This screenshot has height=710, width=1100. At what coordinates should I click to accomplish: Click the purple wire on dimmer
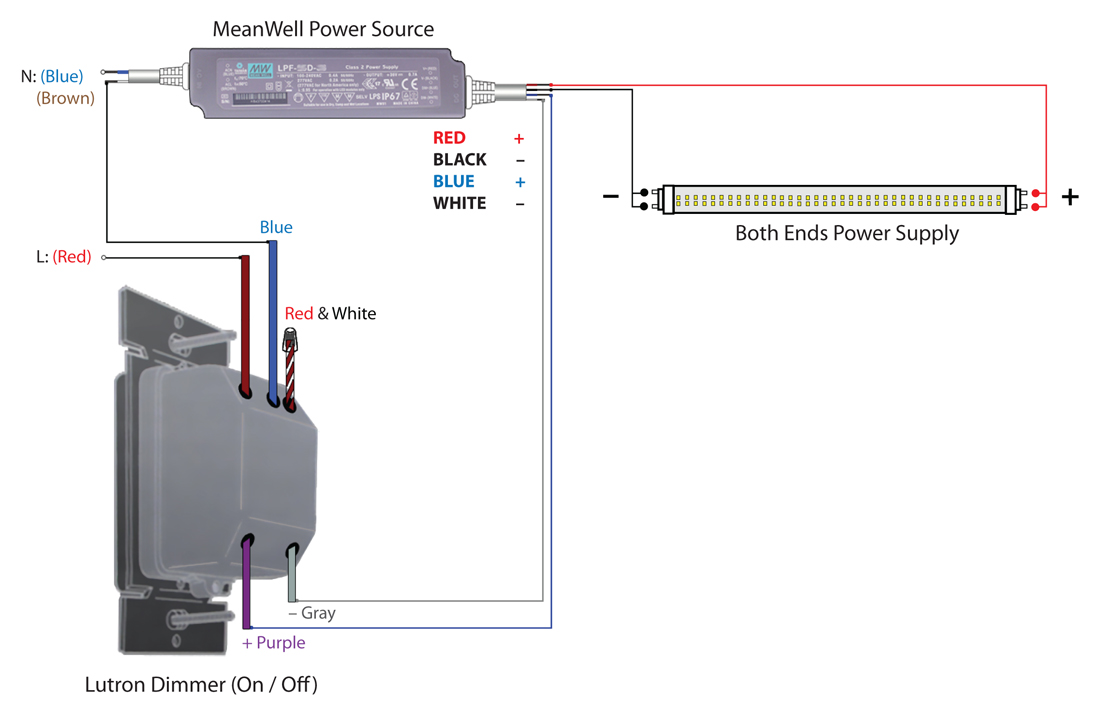click(246, 582)
